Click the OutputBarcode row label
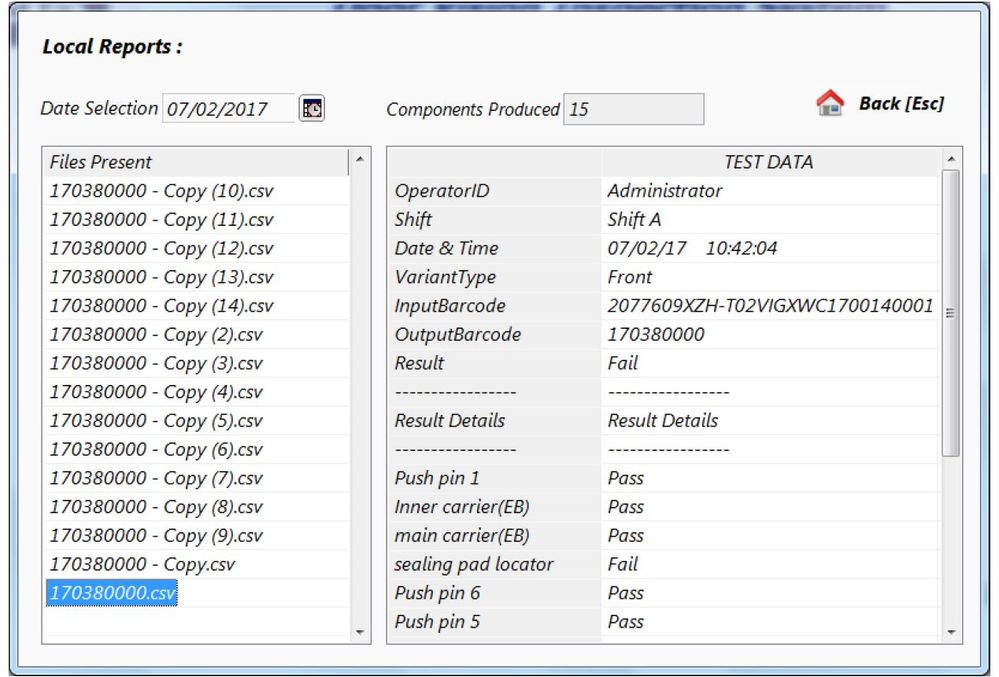 point(457,334)
